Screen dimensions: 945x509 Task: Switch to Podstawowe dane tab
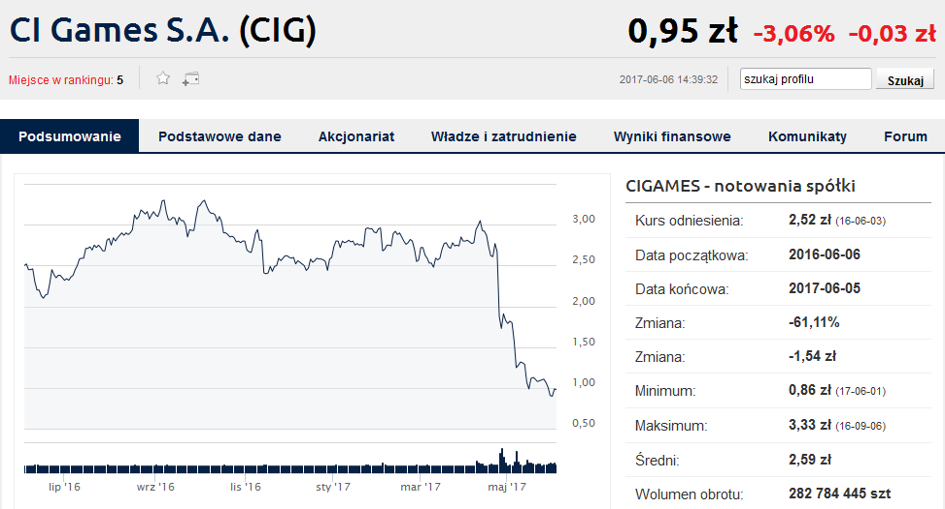coord(219,136)
